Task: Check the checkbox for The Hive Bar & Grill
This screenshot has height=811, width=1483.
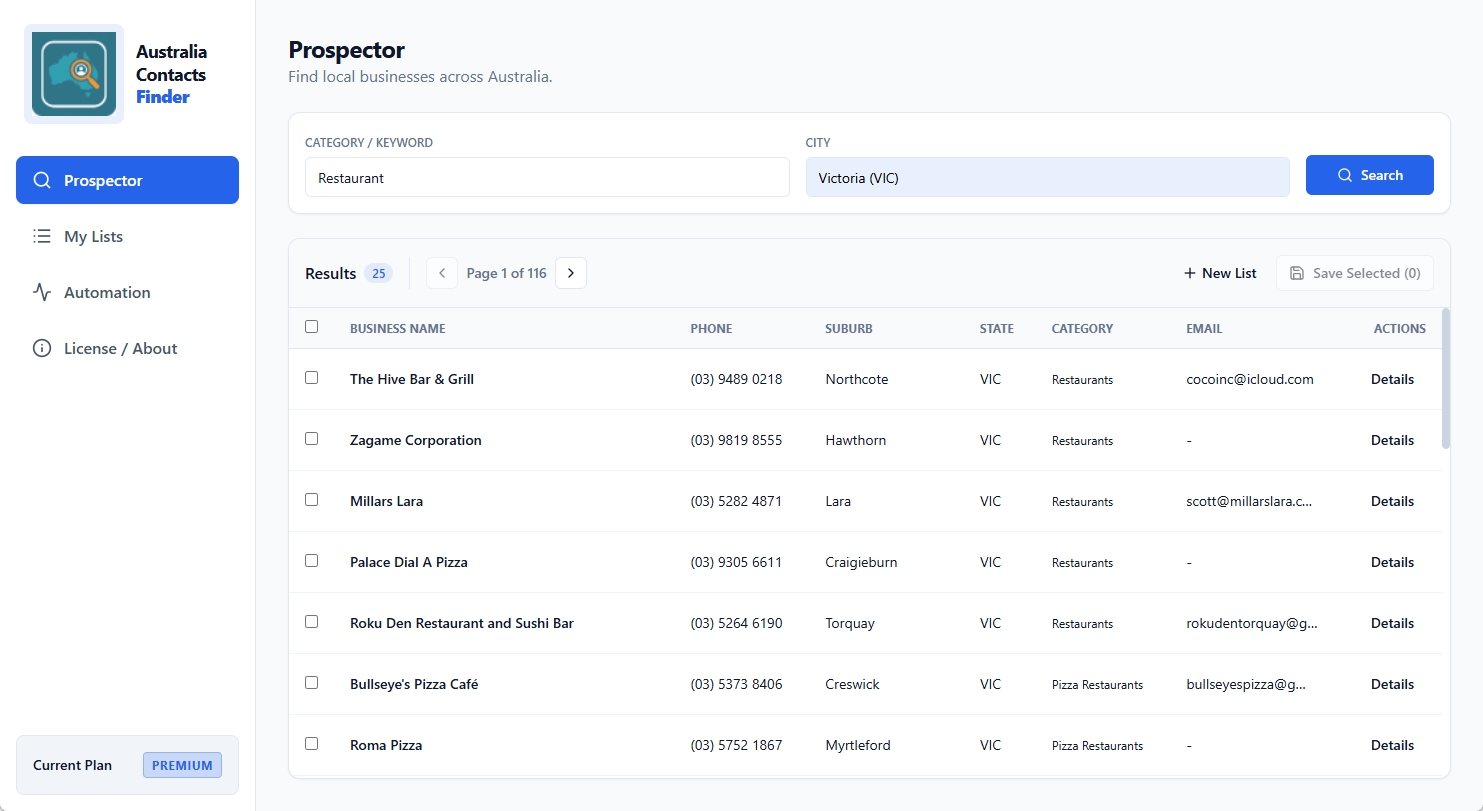Action: (x=311, y=378)
